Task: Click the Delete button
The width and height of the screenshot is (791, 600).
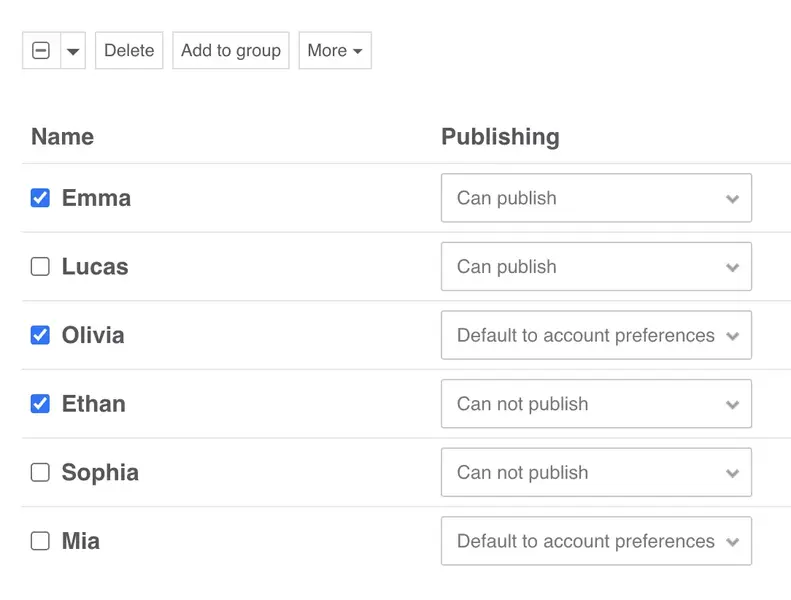Action: point(129,51)
